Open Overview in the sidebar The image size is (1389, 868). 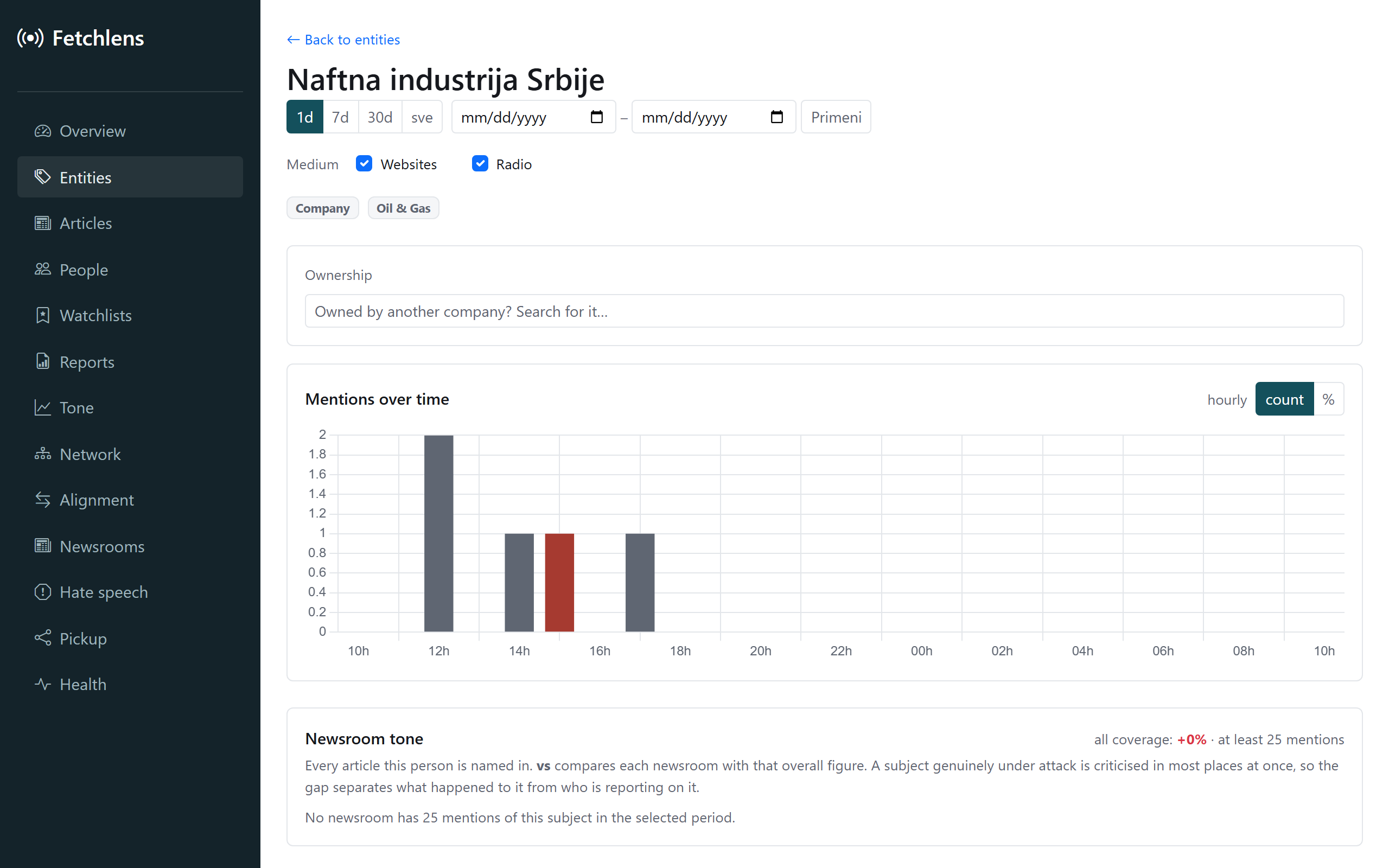(130, 131)
